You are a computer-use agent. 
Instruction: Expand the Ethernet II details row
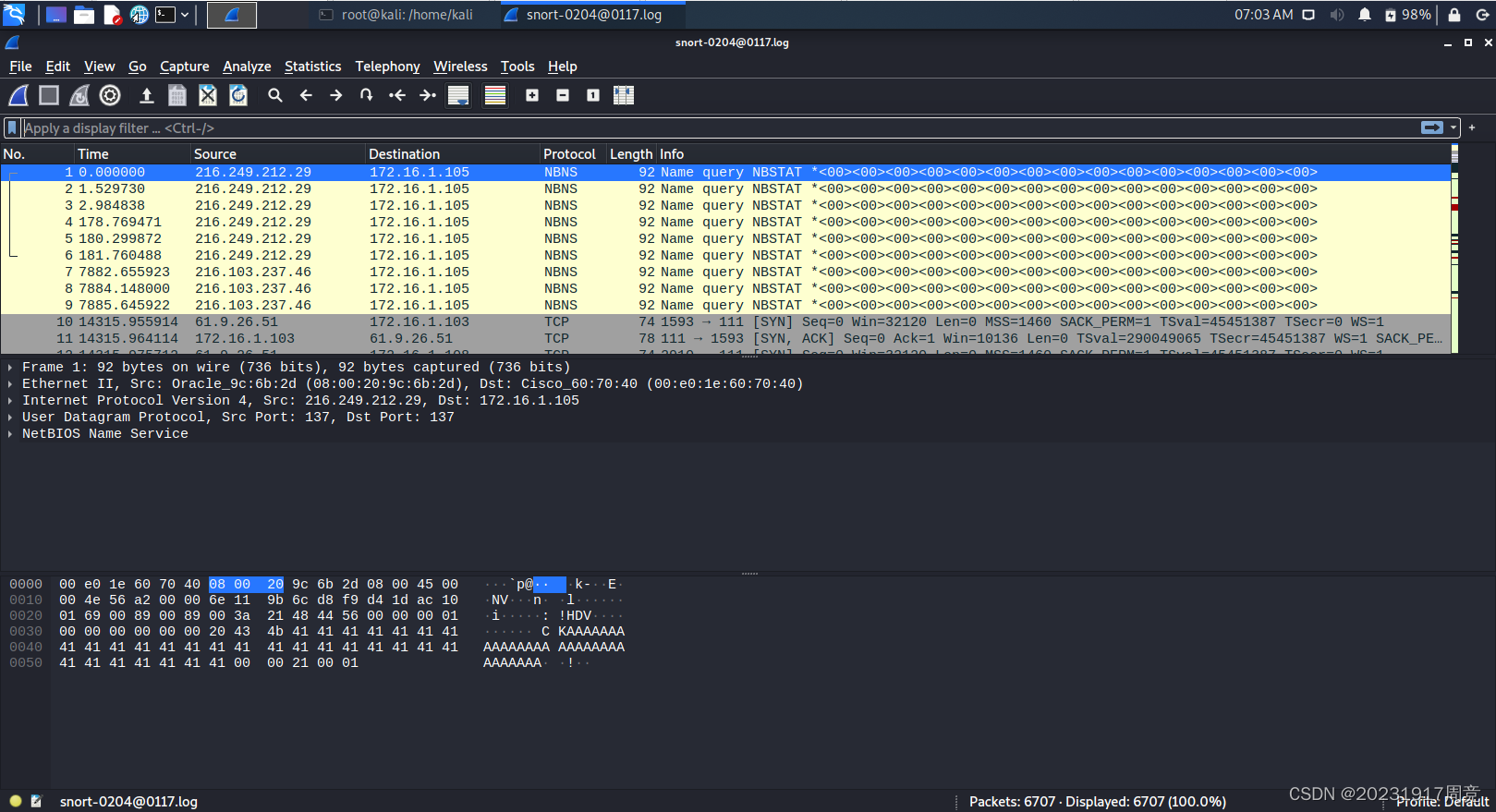(10, 383)
